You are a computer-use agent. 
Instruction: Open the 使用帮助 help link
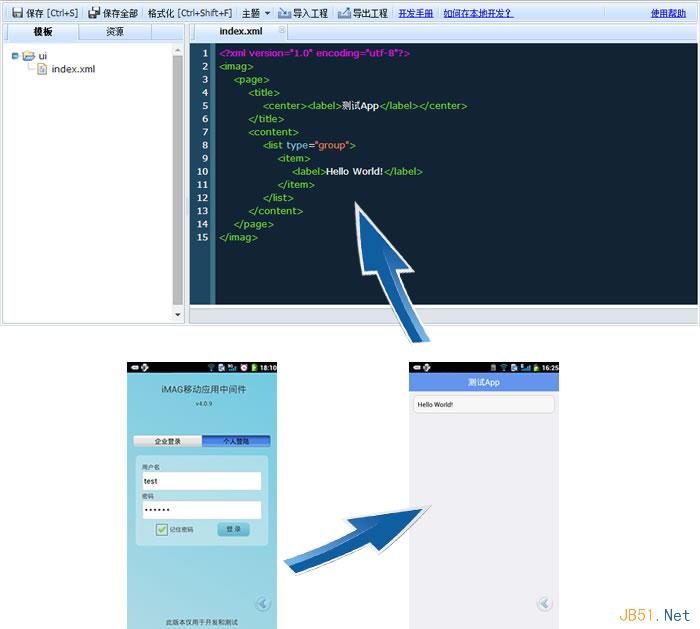pos(668,13)
